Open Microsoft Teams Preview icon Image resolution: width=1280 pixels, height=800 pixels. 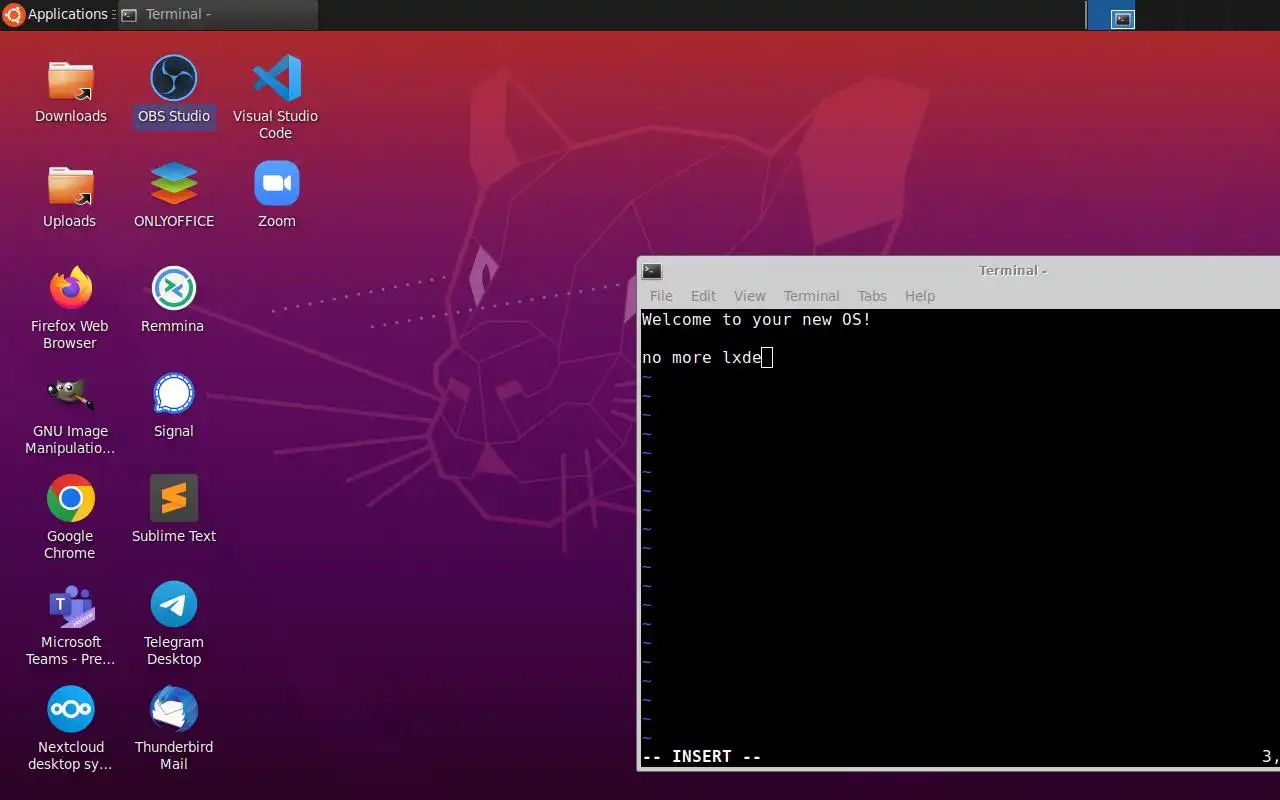pyautogui.click(x=71, y=605)
